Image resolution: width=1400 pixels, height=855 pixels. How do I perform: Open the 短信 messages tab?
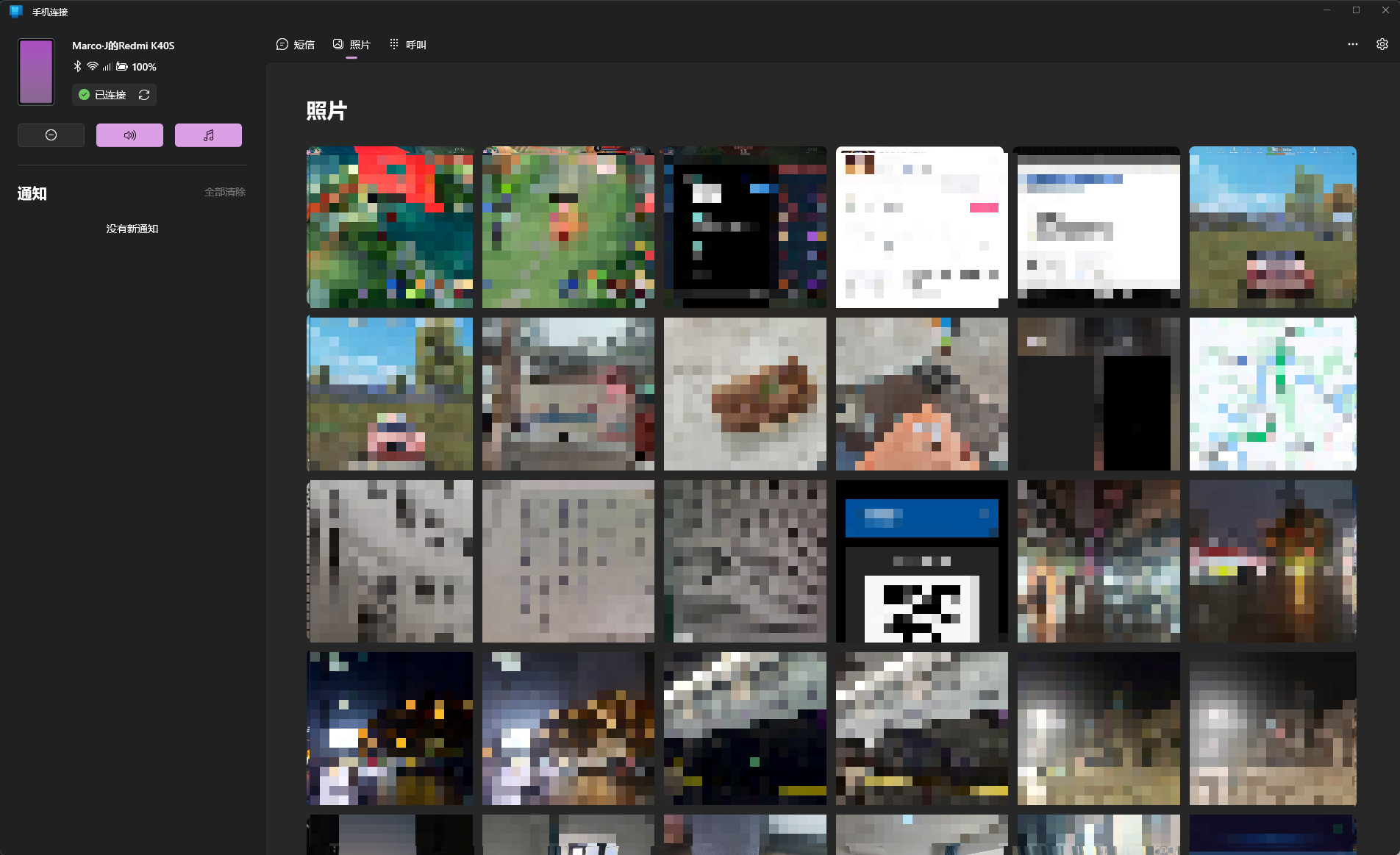[296, 45]
